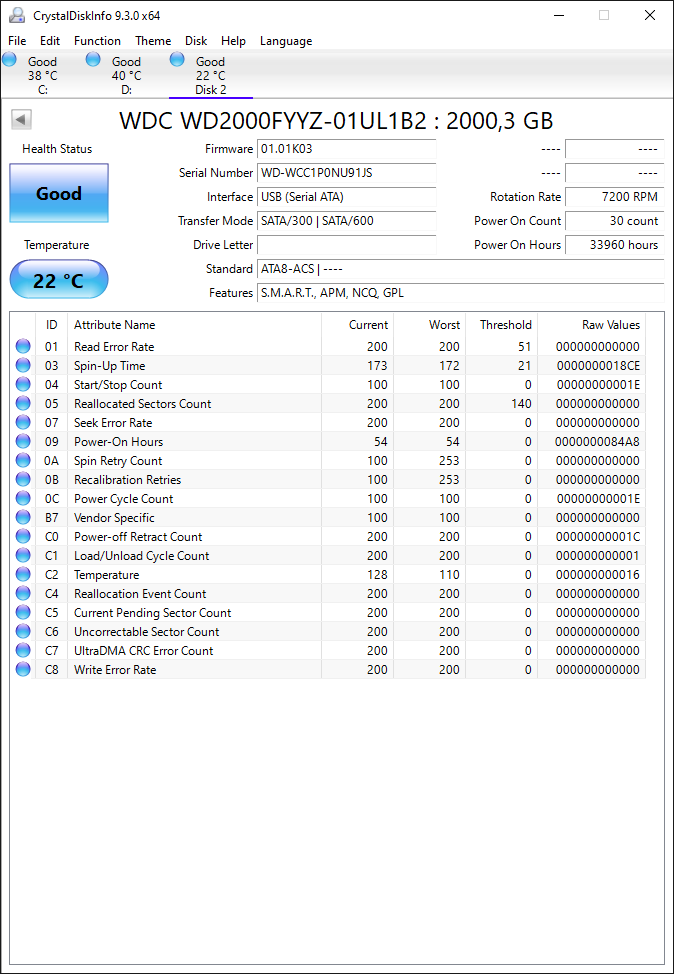Open the Help menu

pos(234,41)
